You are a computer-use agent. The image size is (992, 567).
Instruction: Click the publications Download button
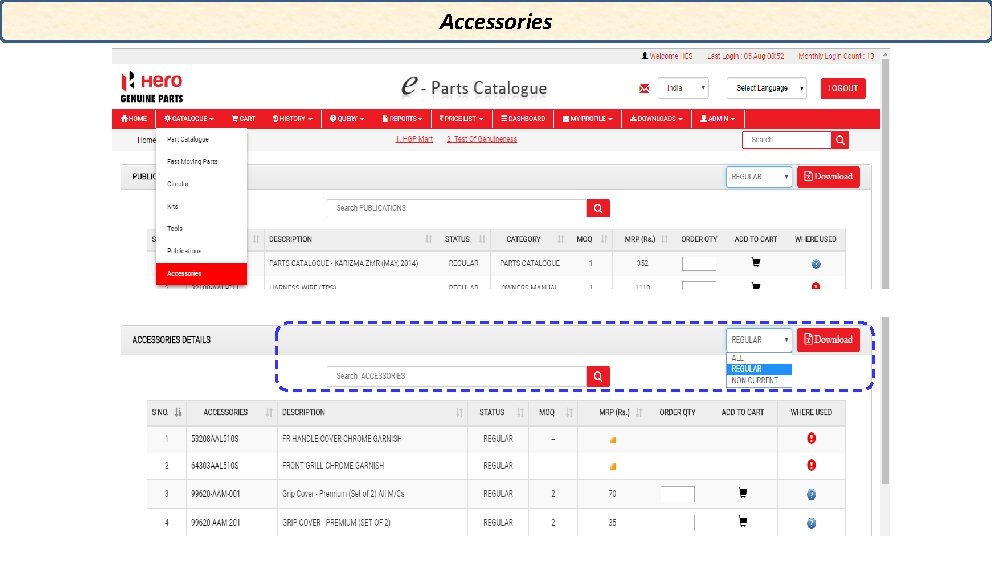pos(828,177)
